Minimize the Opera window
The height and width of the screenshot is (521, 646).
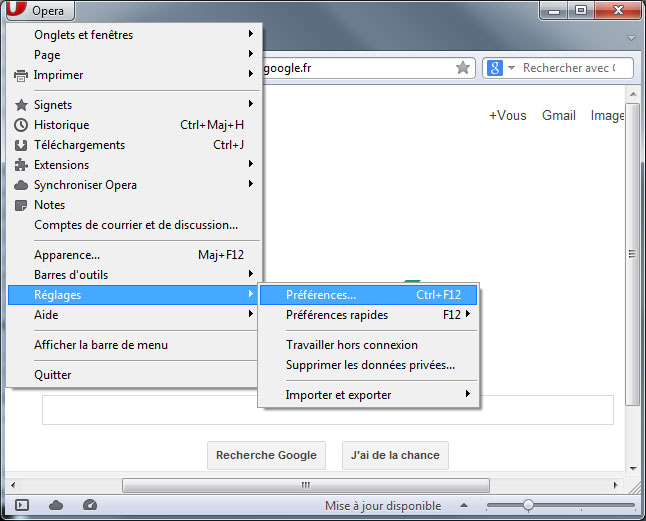[554, 10]
